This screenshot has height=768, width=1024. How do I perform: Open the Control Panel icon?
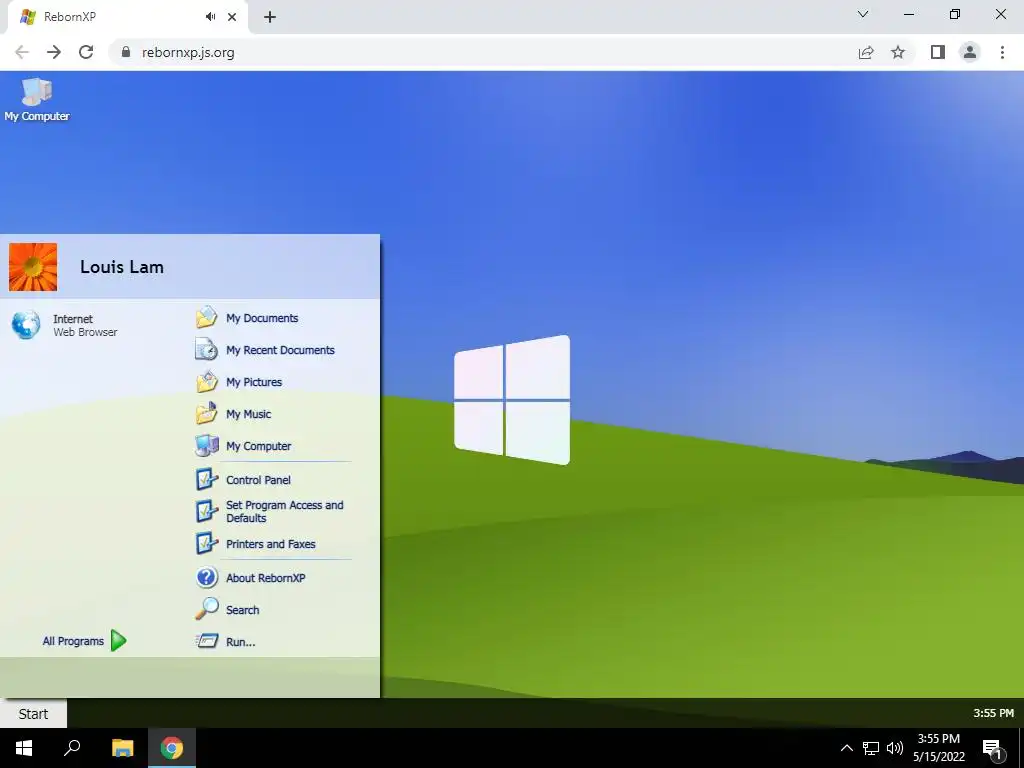(x=206, y=480)
